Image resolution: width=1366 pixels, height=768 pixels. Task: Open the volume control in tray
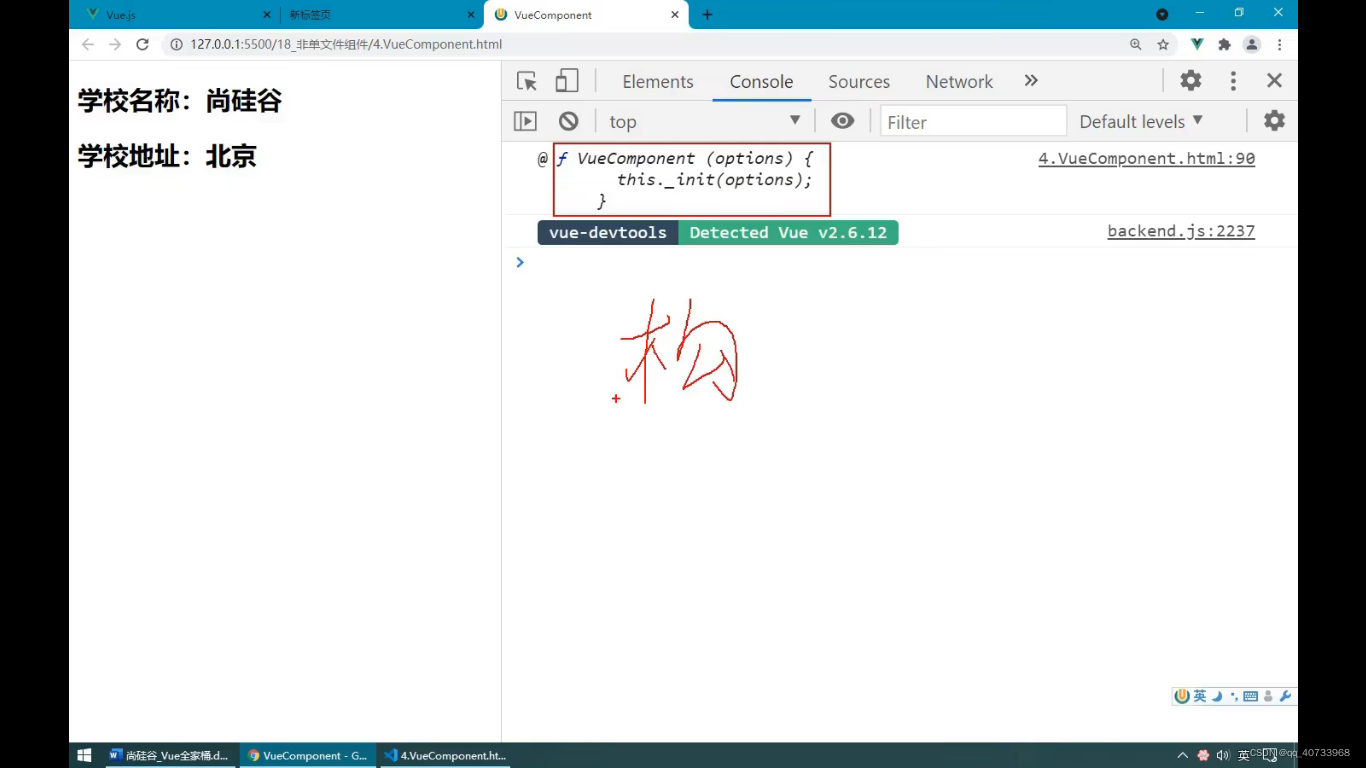coord(1223,755)
